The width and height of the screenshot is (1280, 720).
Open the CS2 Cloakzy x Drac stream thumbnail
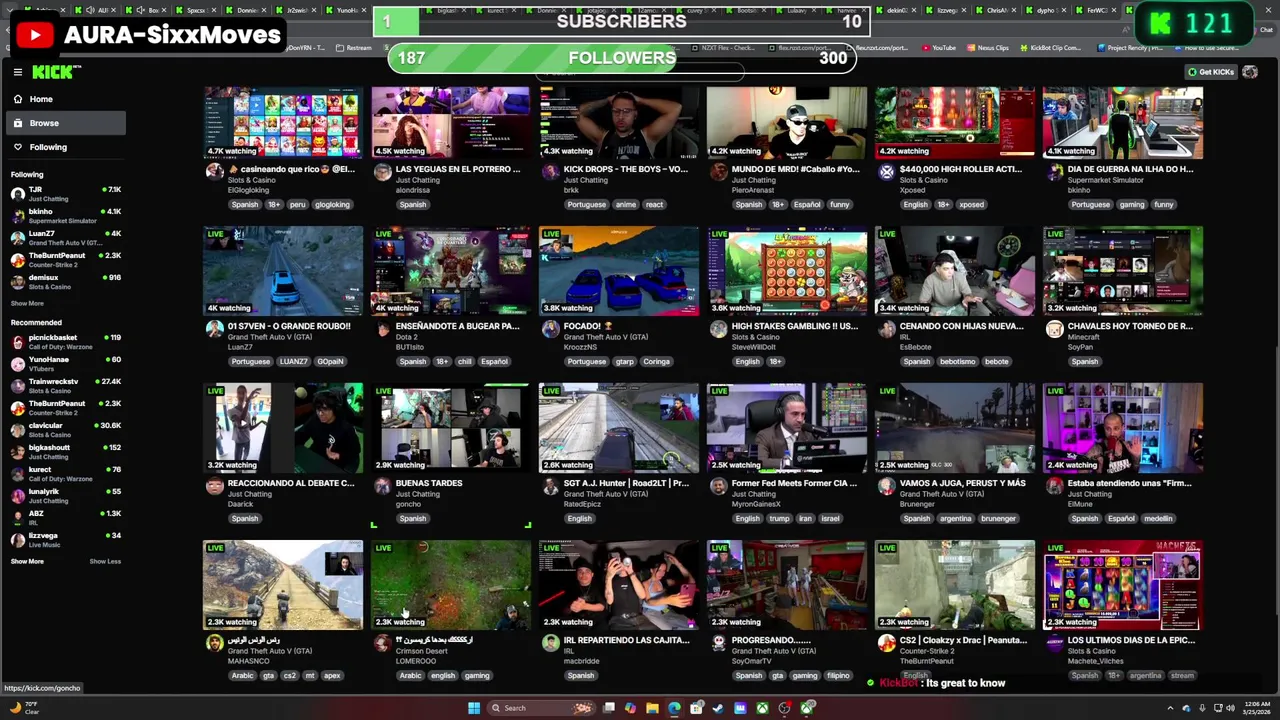tap(955, 585)
